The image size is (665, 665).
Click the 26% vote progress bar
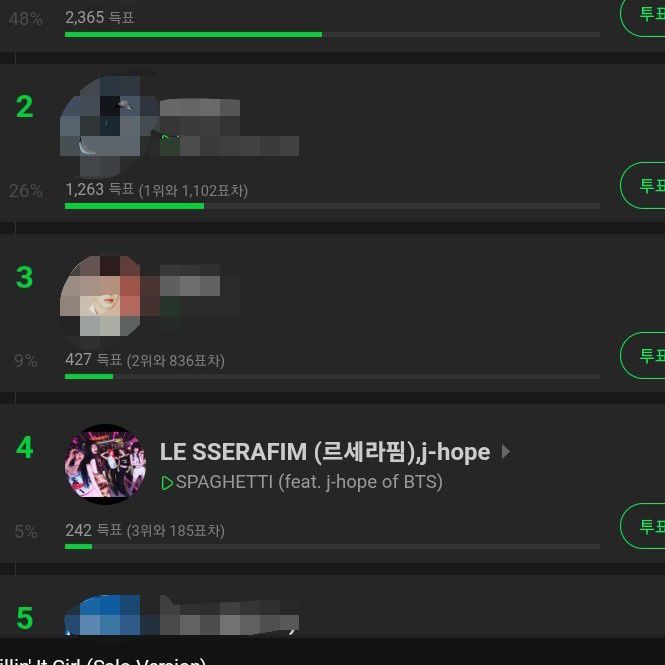(332, 206)
